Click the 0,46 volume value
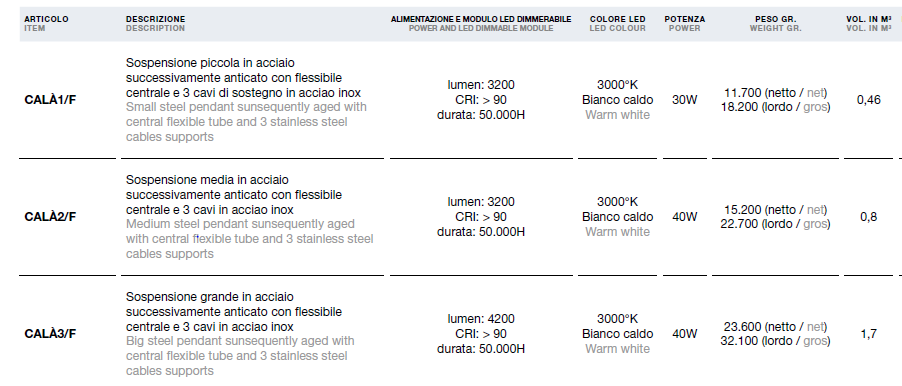The image size is (902, 386). (869, 100)
